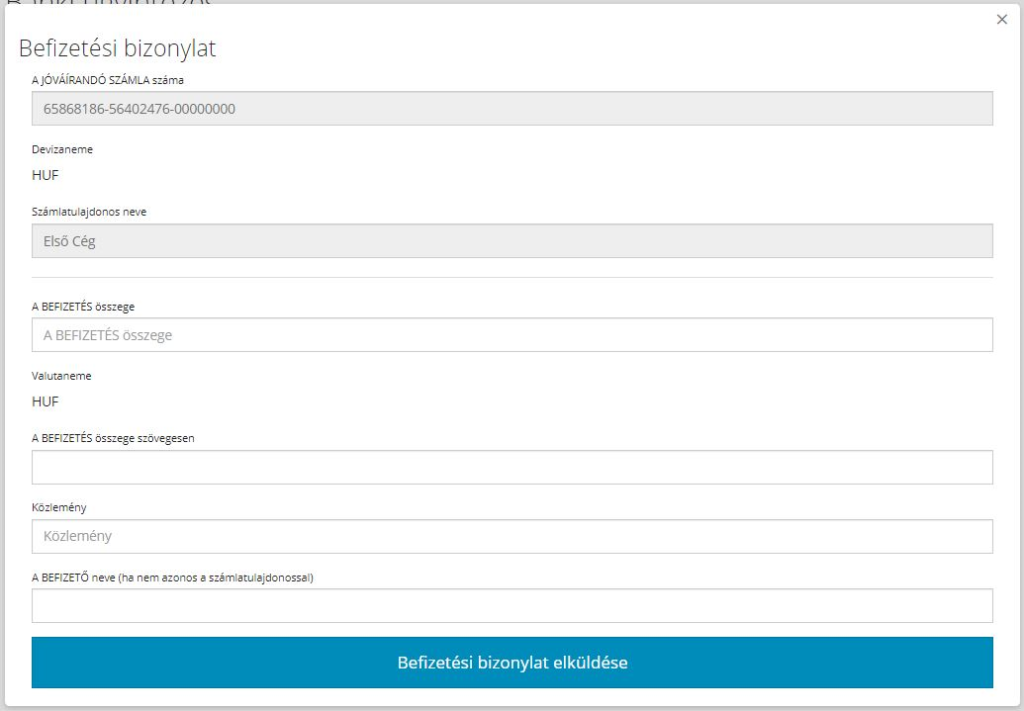This screenshot has width=1024, height=711.
Task: Click the A JÓVÁÍRANDÓ SZÁMLA száma label
Action: point(108,78)
